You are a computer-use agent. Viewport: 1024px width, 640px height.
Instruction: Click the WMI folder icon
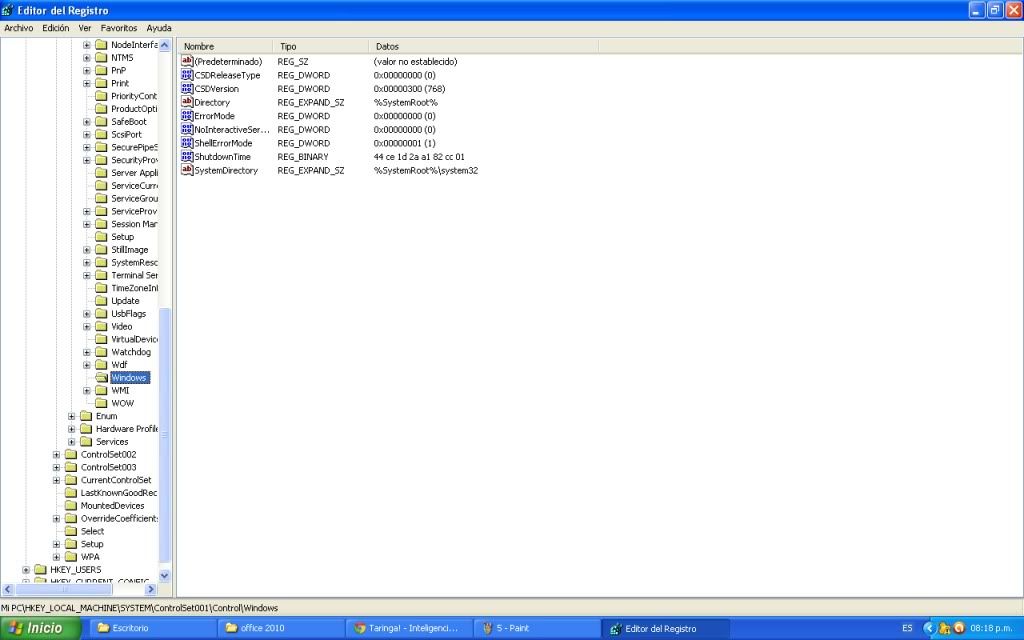coord(101,391)
